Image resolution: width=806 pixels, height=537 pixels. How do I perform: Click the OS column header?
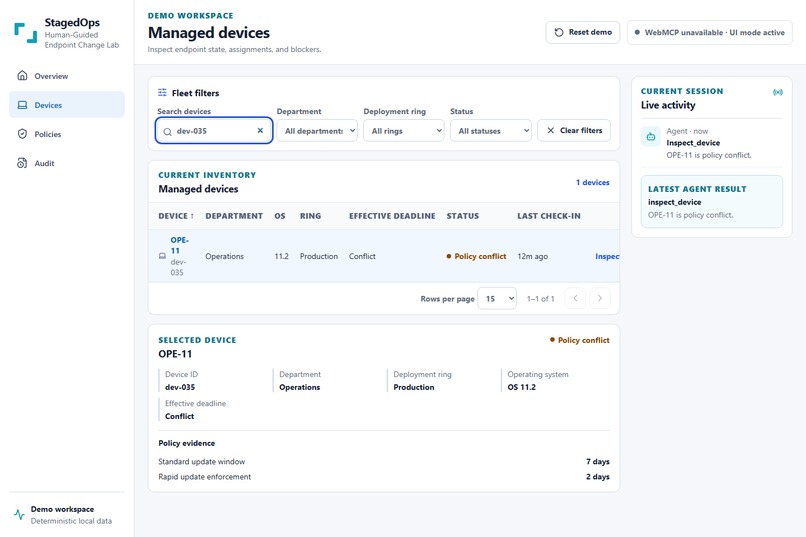pos(280,216)
